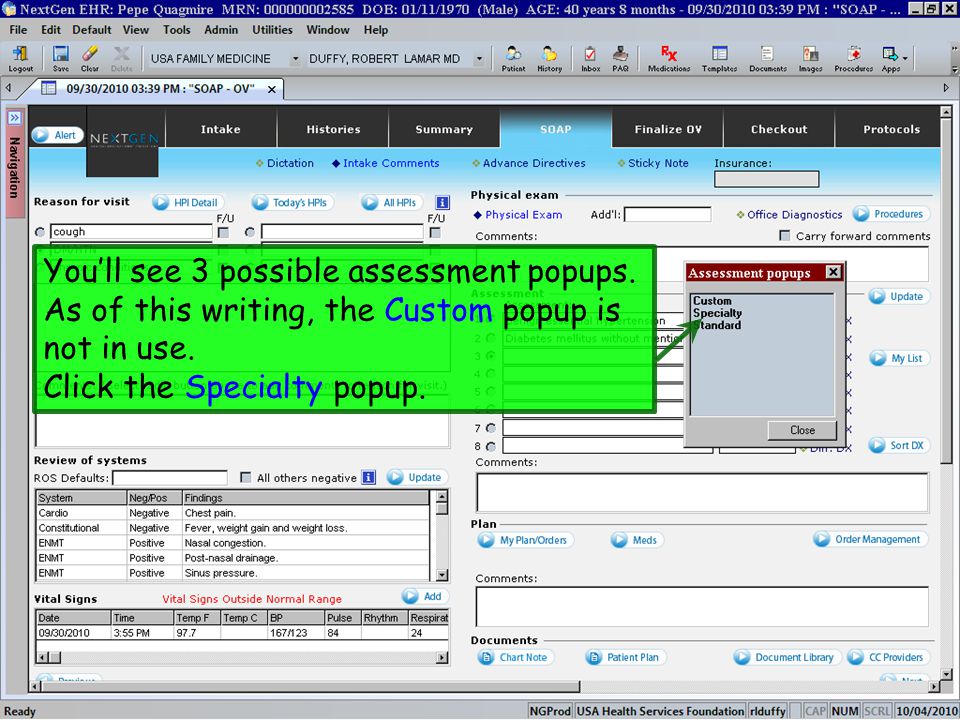Open the DUFFY, ROBERT LAMAR MD dropdown
The image size is (960, 720).
click(x=479, y=59)
